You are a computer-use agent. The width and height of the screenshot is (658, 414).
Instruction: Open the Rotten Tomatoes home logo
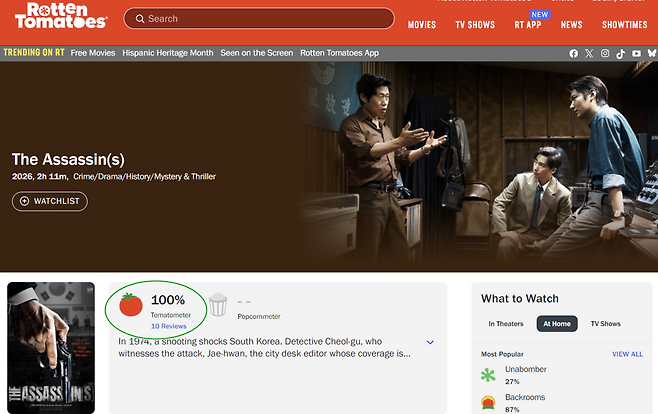click(x=61, y=16)
